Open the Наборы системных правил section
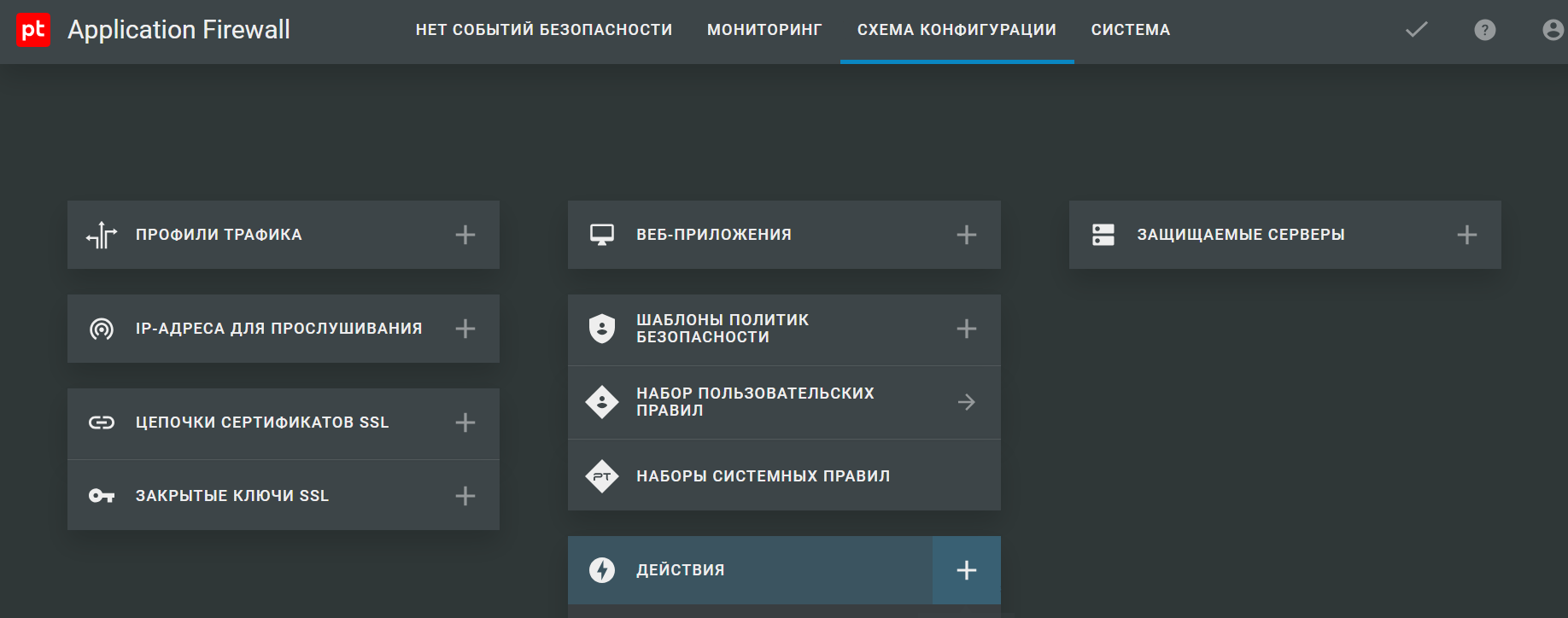1568x618 pixels. tap(763, 476)
